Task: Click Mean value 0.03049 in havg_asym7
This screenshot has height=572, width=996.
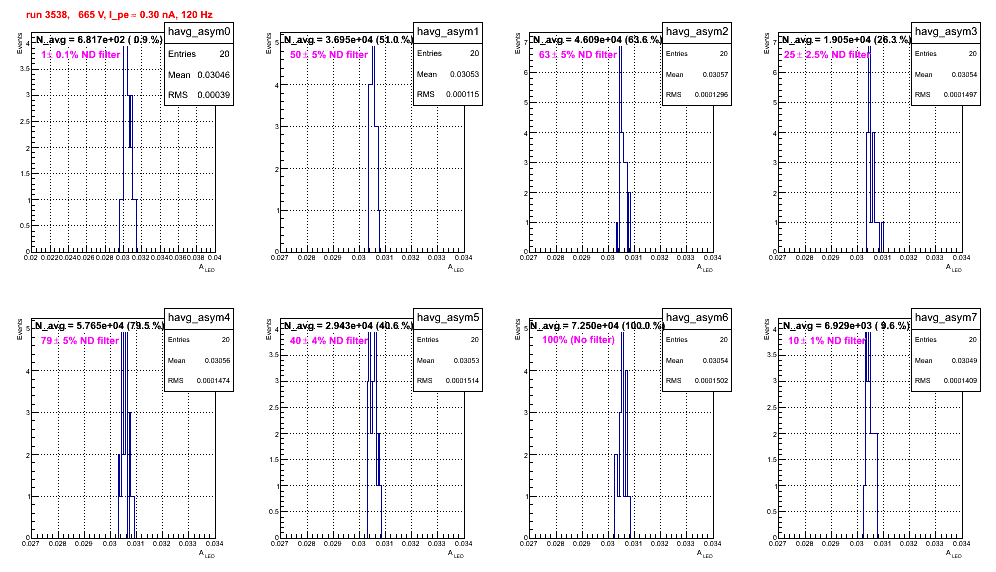Action: tap(964, 360)
